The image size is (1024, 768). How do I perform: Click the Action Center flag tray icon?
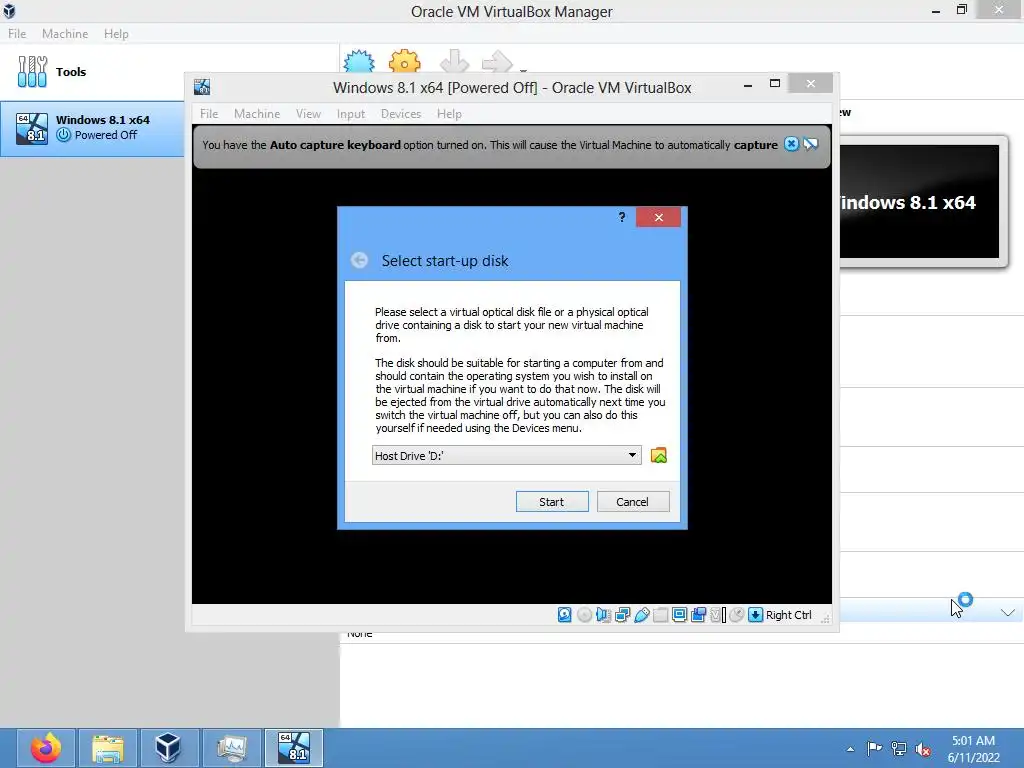pos(874,748)
